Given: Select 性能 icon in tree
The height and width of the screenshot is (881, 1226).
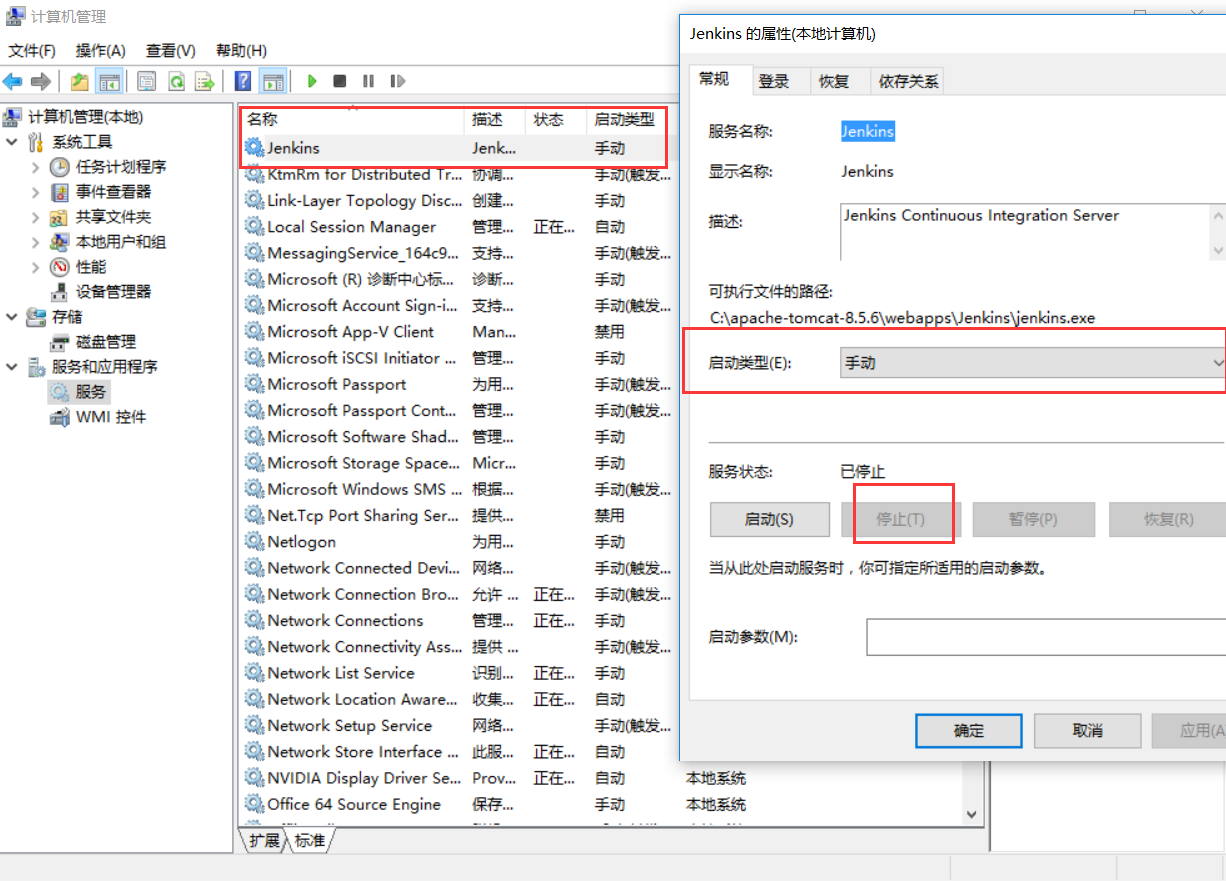Looking at the screenshot, I should click(60, 267).
